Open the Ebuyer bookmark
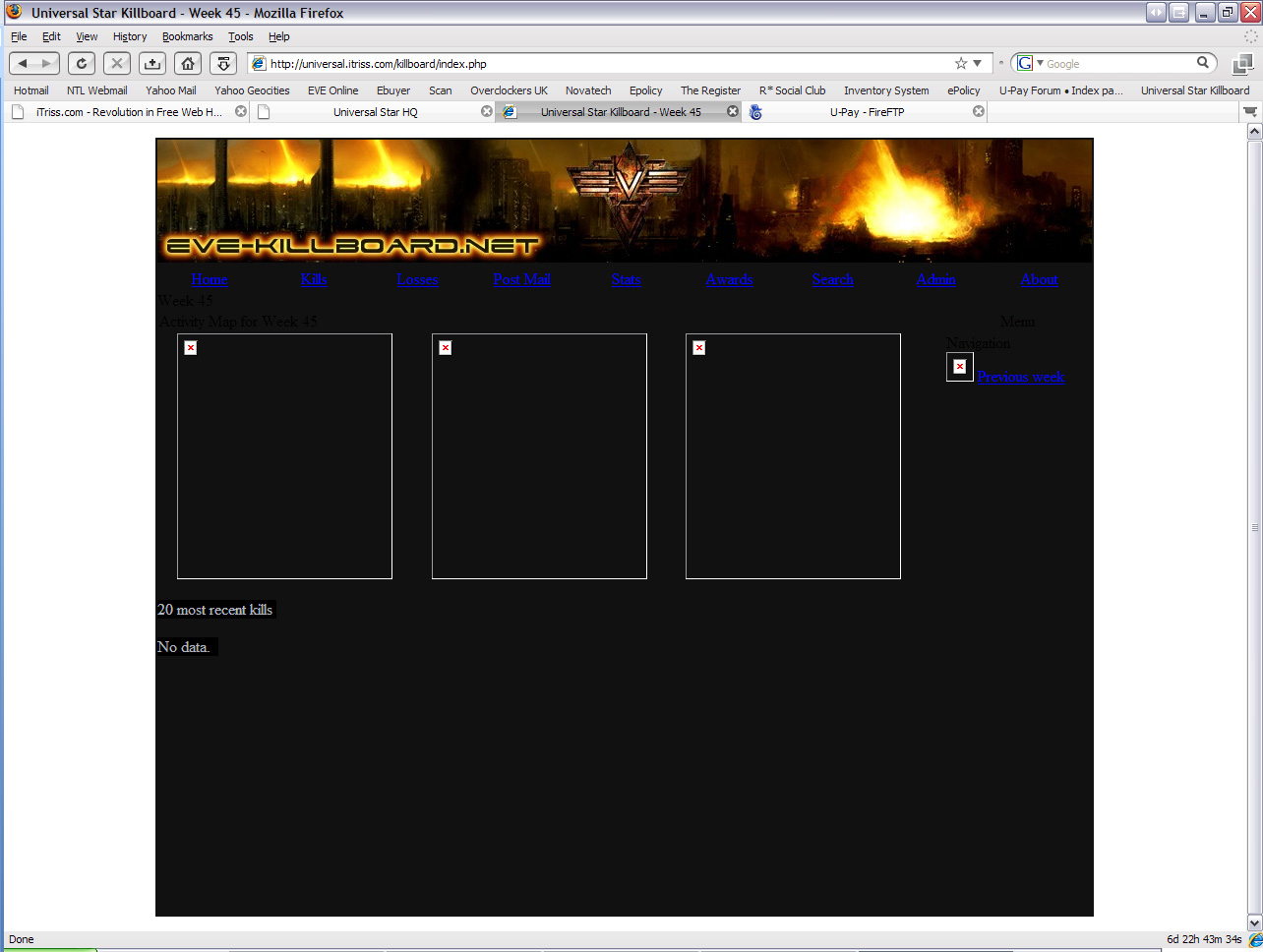Screen dimensions: 1263x952 [x=393, y=90]
